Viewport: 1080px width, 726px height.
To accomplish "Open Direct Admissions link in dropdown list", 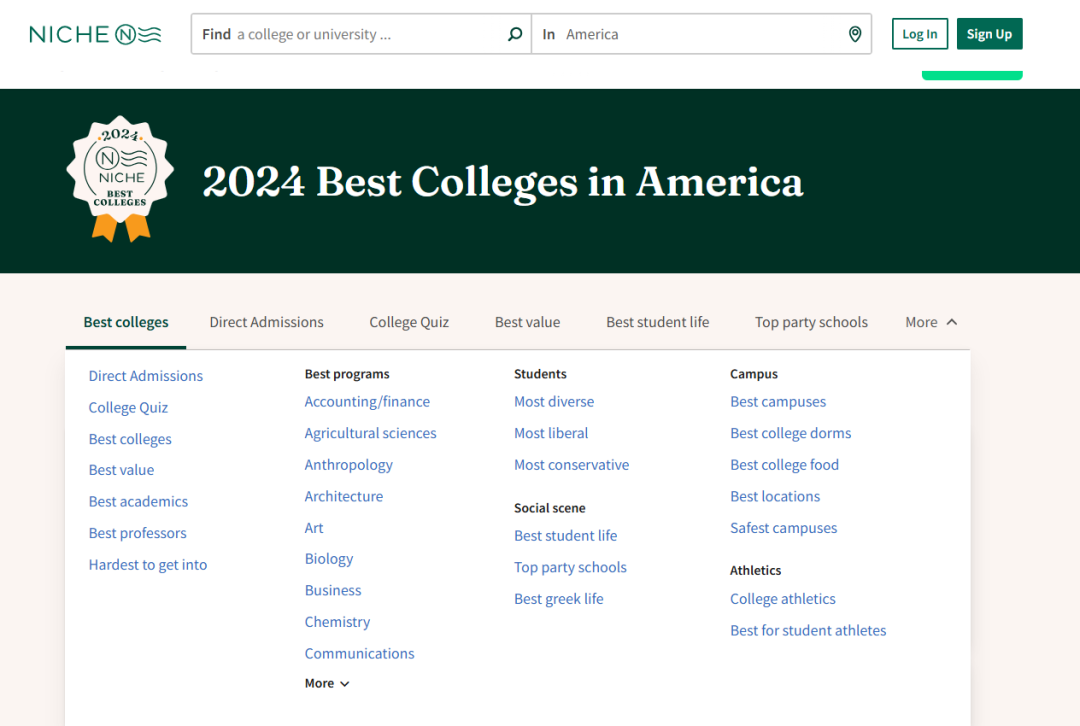I will click(x=146, y=375).
